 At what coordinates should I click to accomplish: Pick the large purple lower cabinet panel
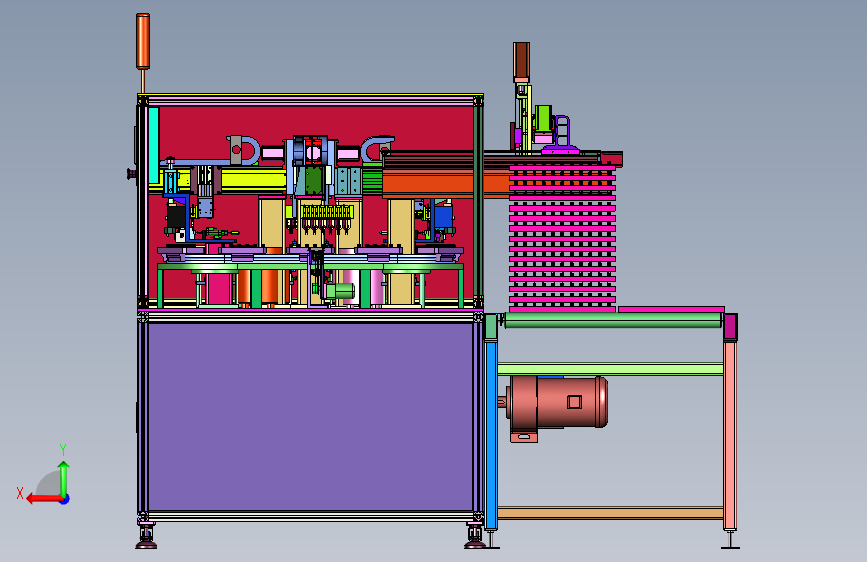310,417
